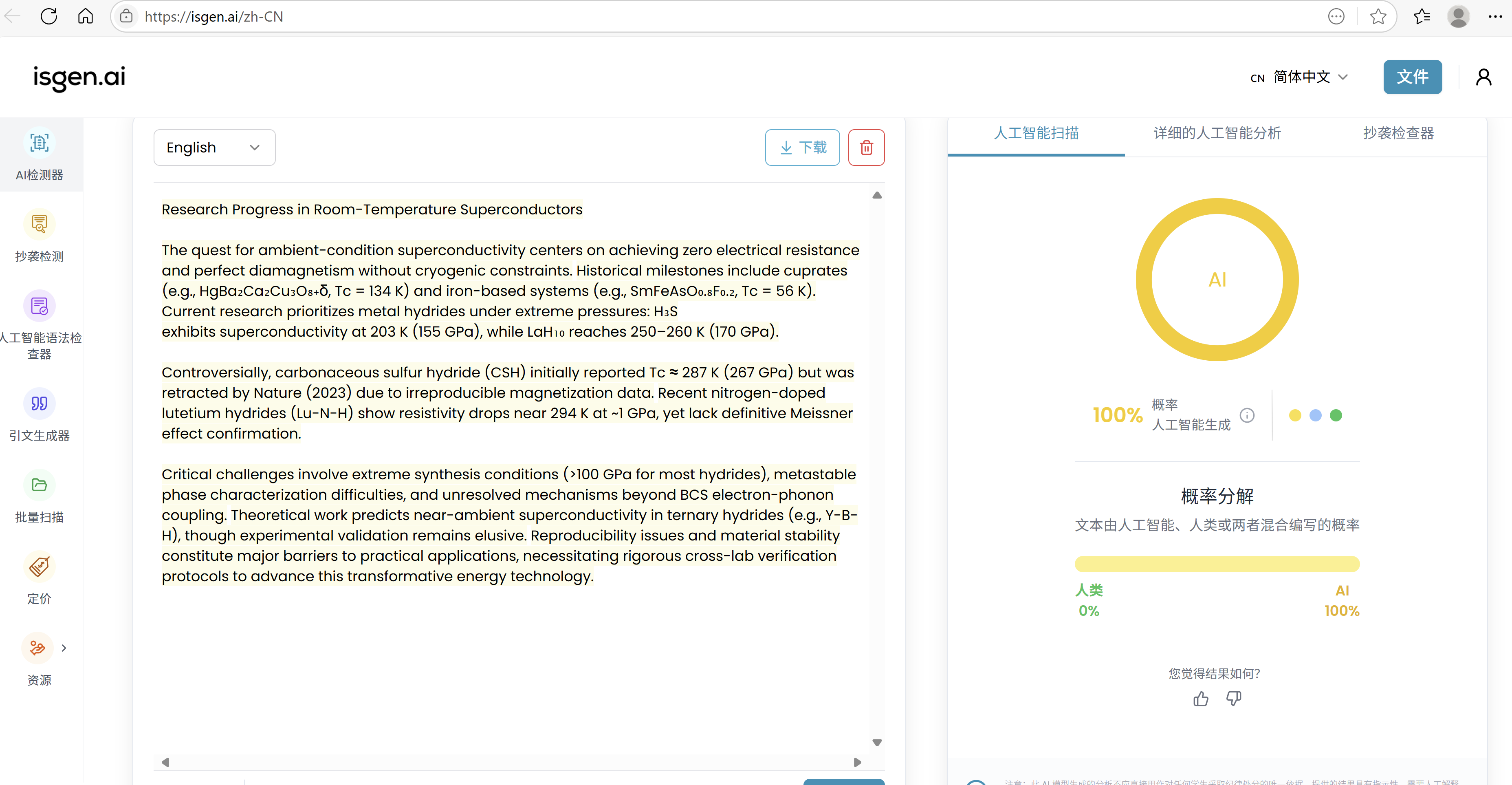Click the 下载 download button
Screen dimensions: 1512x785
tap(802, 148)
